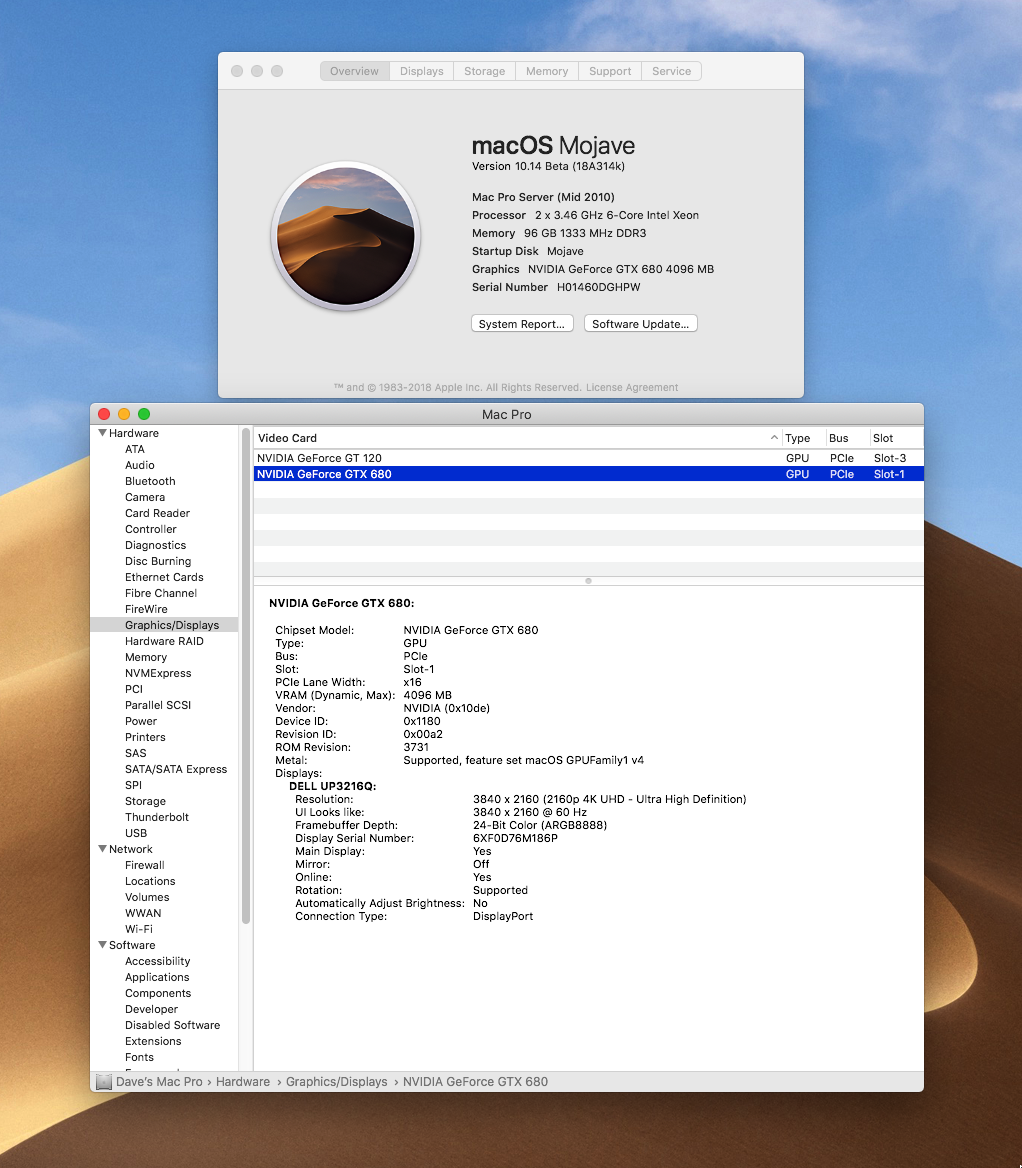Collapse the Hardware section triangle
Viewport: 1022px width, 1168px height.
coord(102,433)
